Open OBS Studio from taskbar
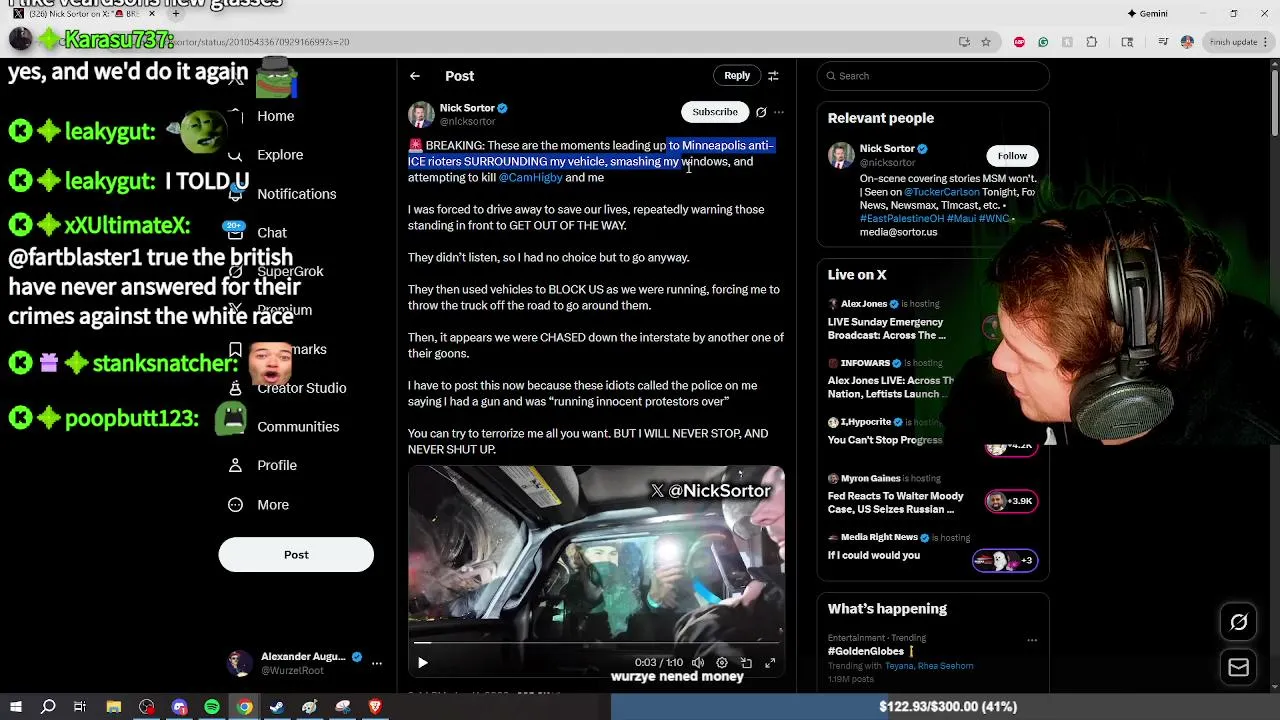The height and width of the screenshot is (720, 1280). click(x=147, y=707)
